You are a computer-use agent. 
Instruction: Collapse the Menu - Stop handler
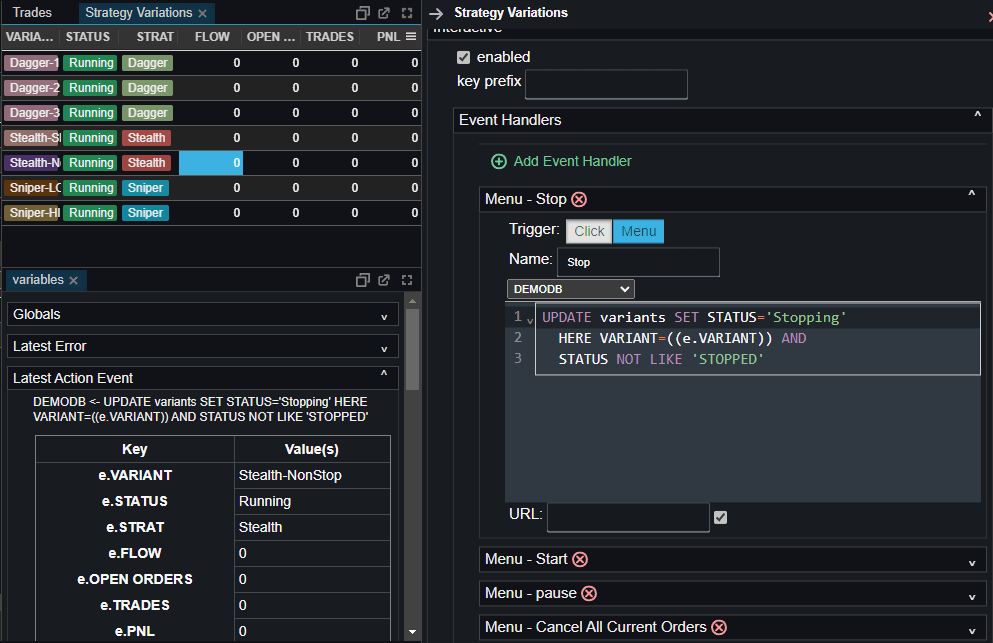click(971, 195)
